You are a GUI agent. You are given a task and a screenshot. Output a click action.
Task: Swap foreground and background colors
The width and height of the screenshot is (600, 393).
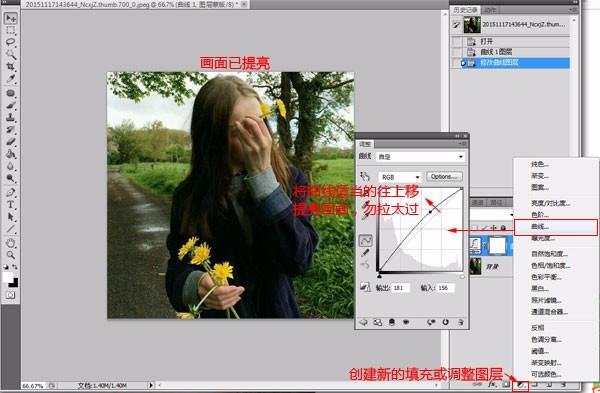(15, 267)
